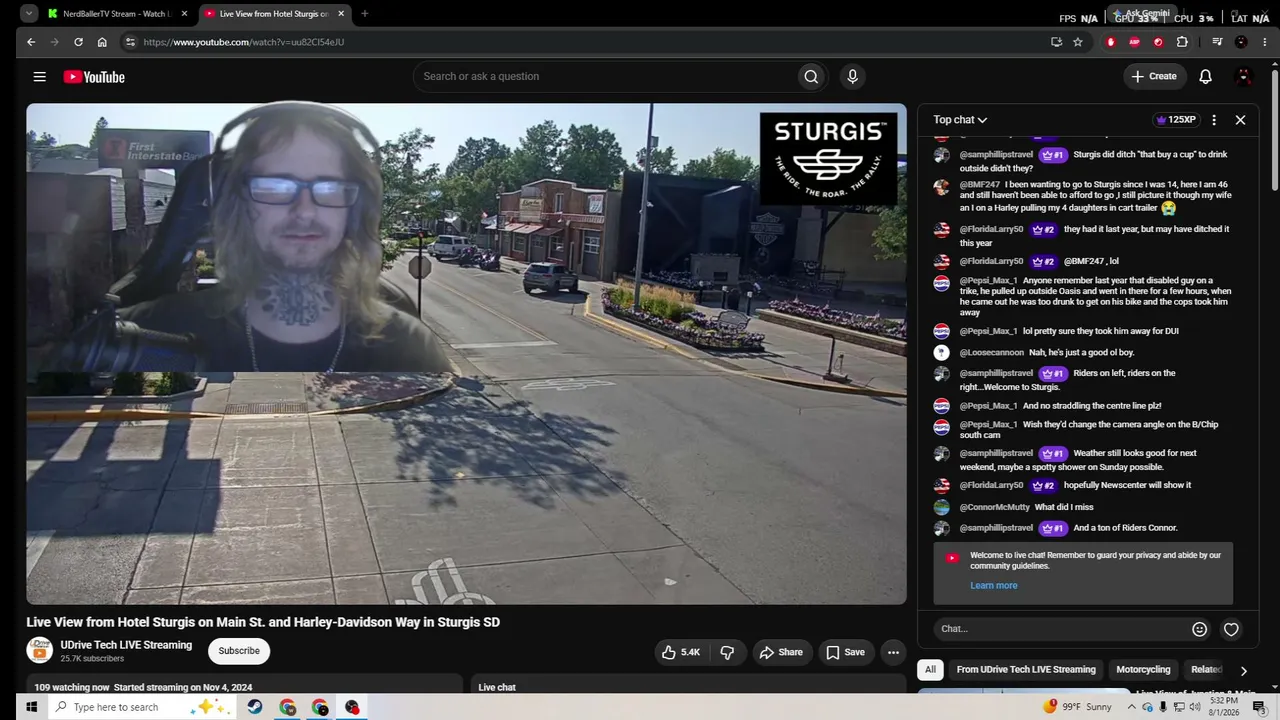Image resolution: width=1280 pixels, height=720 pixels.
Task: Reload the current page
Action: (x=78, y=42)
